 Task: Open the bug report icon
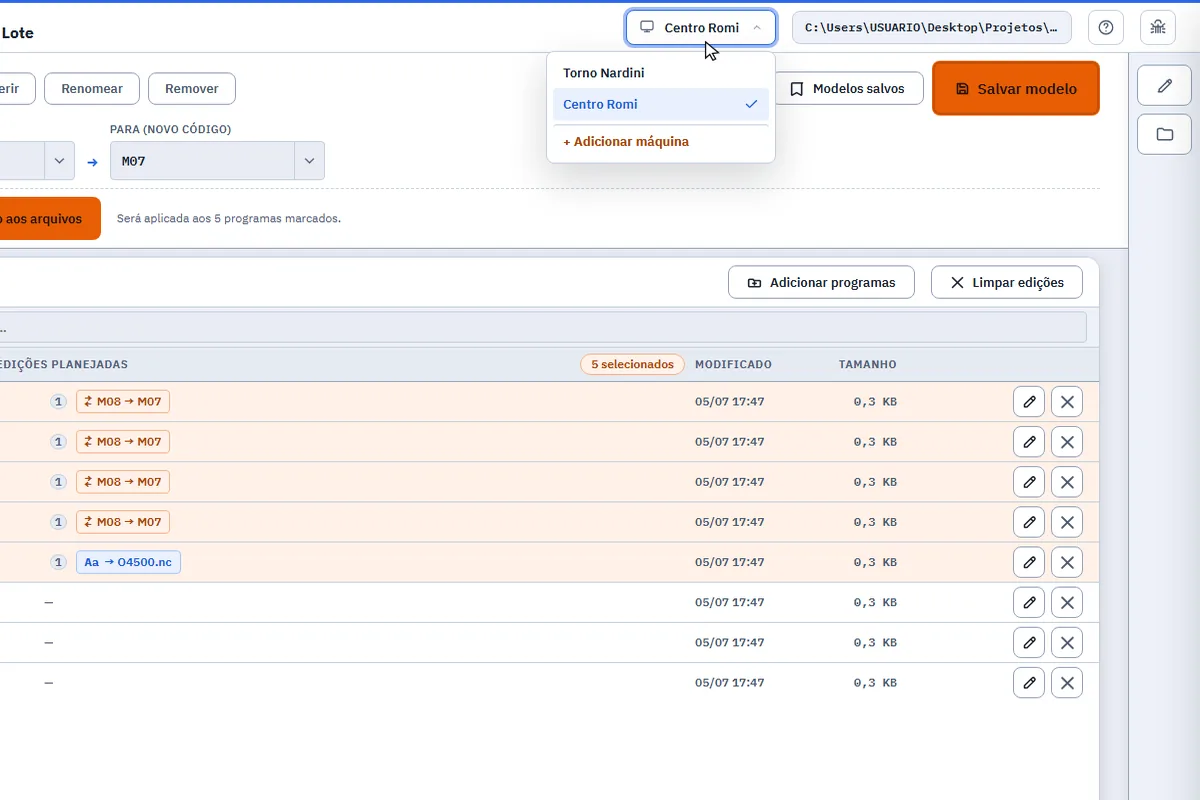pyautogui.click(x=1158, y=28)
